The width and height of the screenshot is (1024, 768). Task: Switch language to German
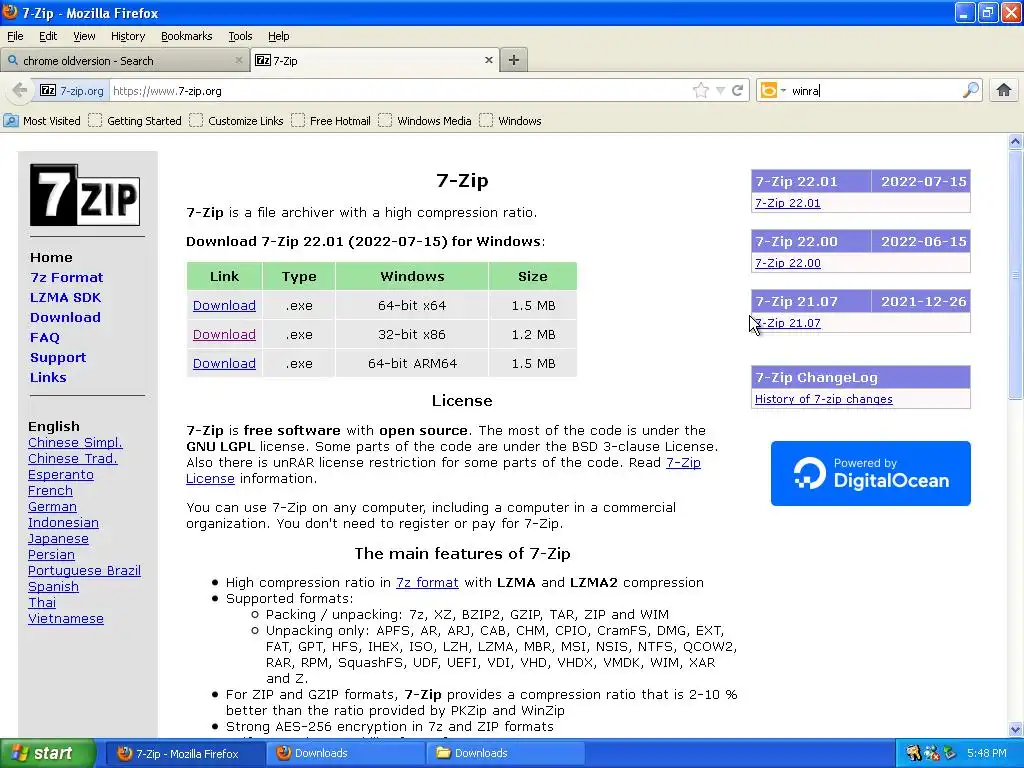pyautogui.click(x=52, y=507)
